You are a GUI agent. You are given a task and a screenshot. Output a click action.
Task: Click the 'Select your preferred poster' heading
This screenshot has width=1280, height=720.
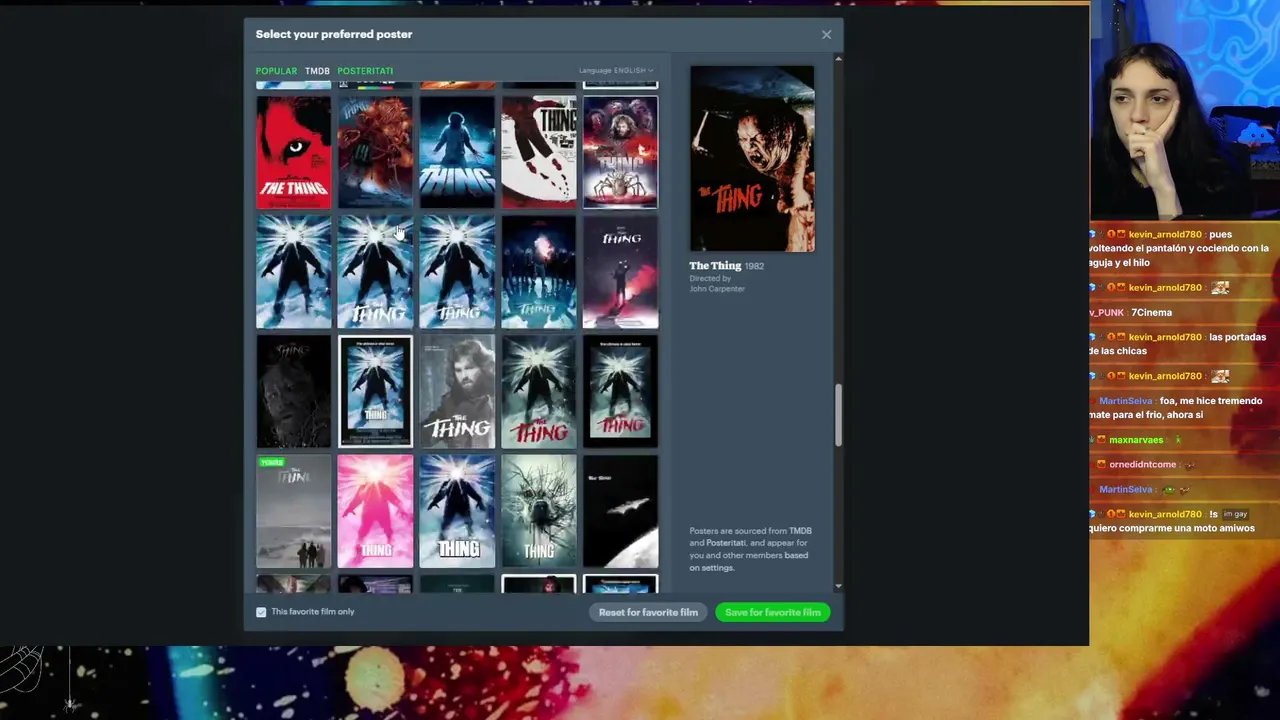coord(334,34)
